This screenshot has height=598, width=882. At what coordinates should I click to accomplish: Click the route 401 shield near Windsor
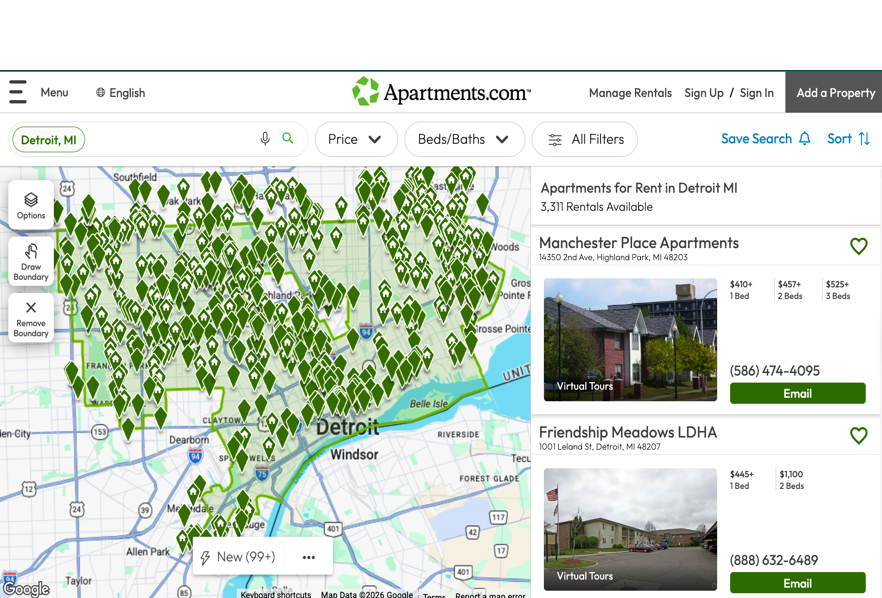pyautogui.click(x=333, y=529)
